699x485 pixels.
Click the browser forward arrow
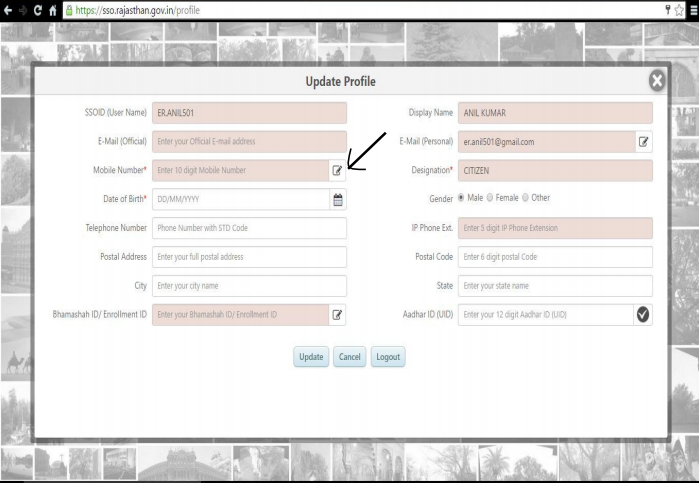23,10
